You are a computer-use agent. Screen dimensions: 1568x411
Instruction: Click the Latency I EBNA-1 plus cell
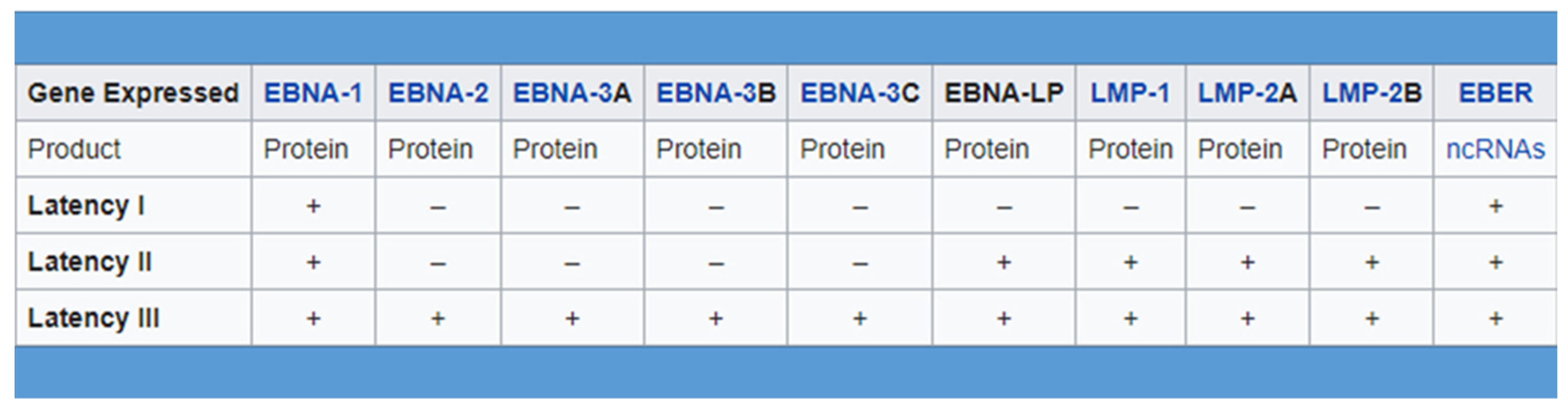pos(313,206)
